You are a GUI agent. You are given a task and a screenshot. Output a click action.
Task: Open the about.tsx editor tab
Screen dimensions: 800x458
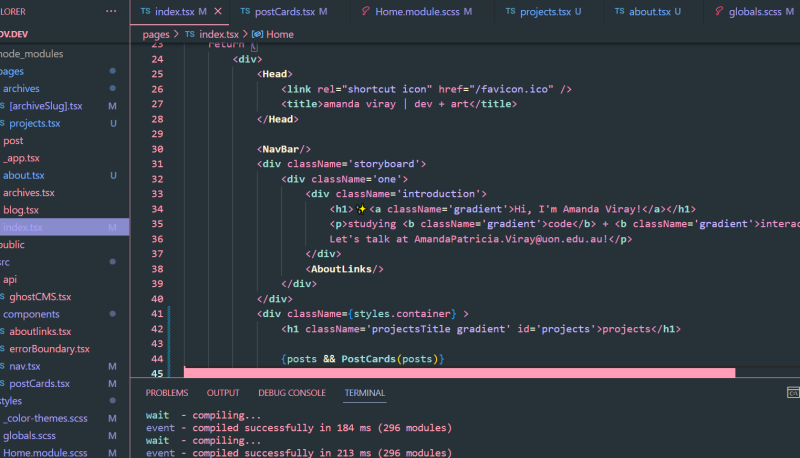(648, 11)
